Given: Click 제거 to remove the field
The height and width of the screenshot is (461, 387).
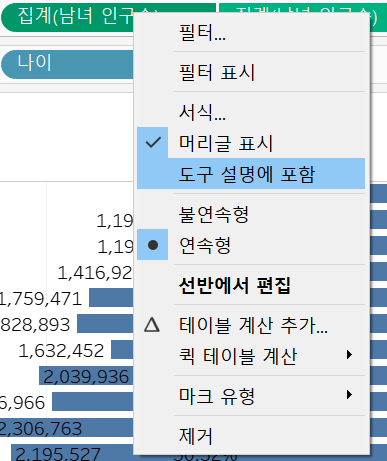Looking at the screenshot, I should (x=251, y=435).
